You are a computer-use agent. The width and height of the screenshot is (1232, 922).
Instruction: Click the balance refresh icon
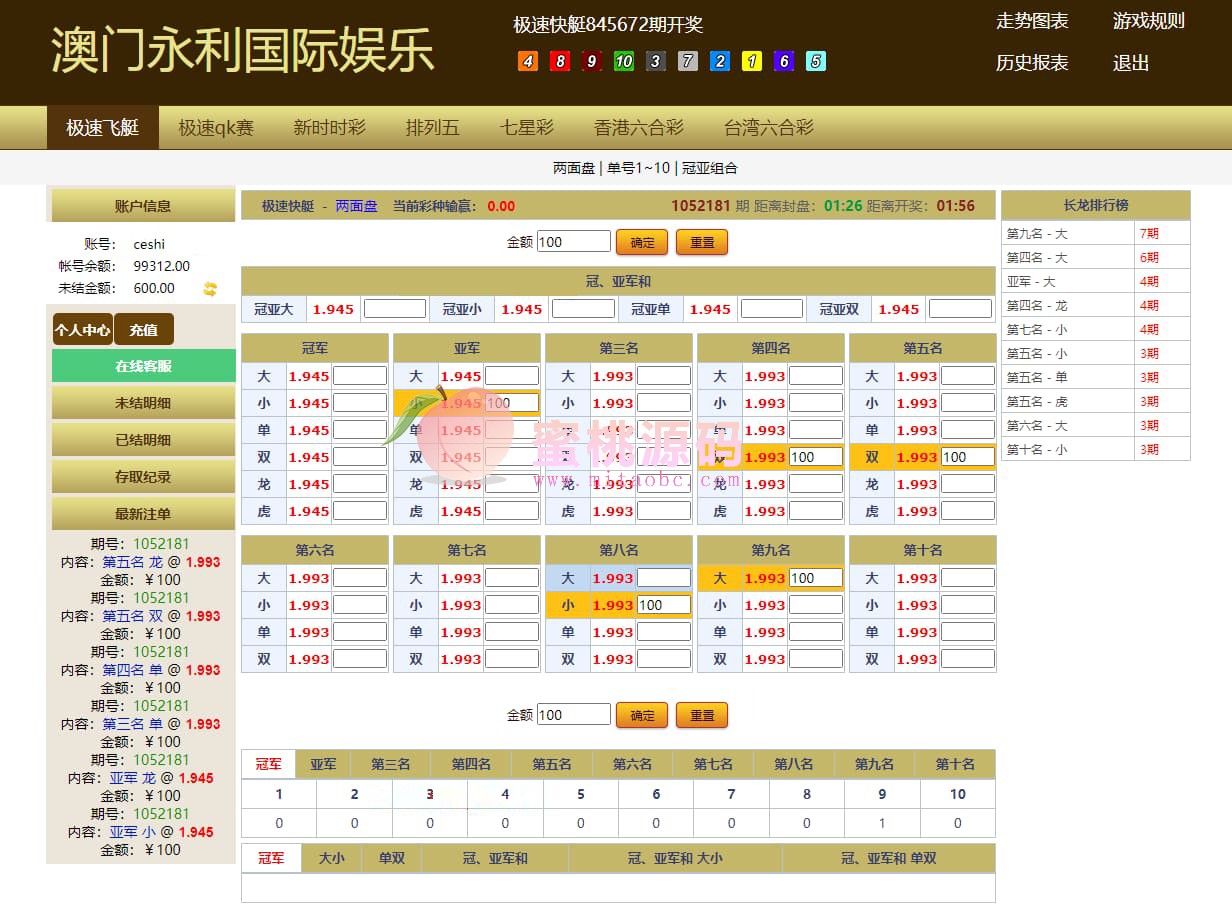210,289
